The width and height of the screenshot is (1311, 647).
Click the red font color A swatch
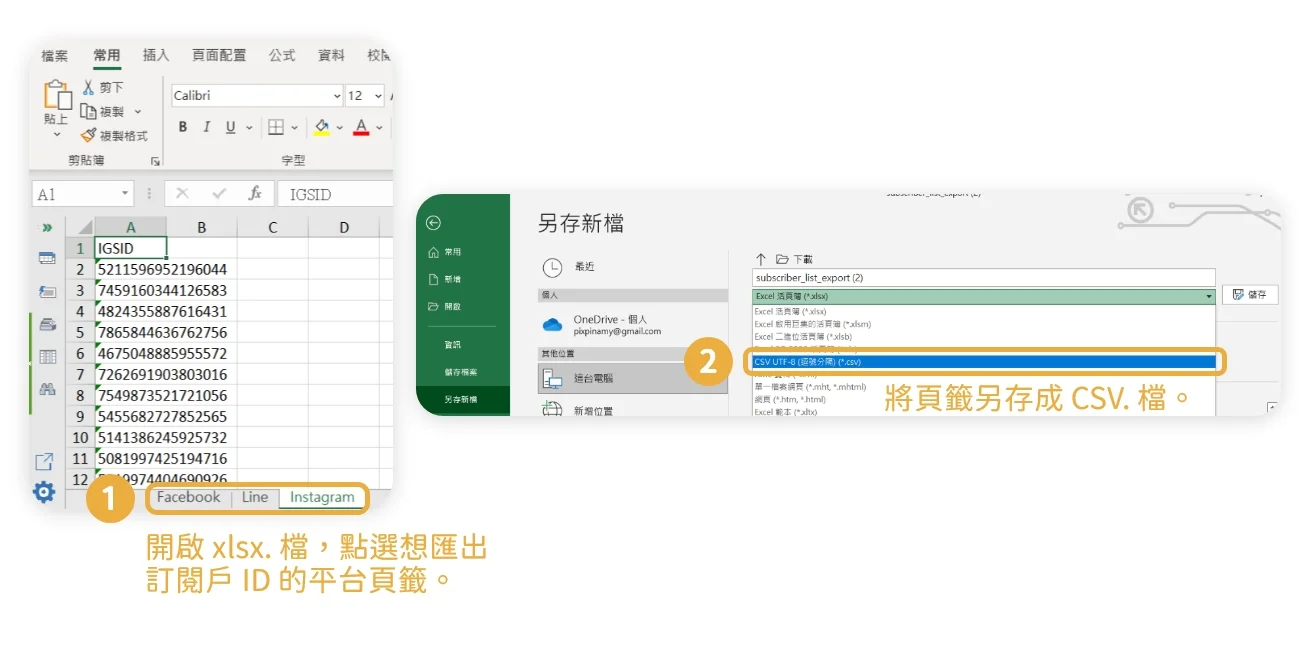click(361, 127)
